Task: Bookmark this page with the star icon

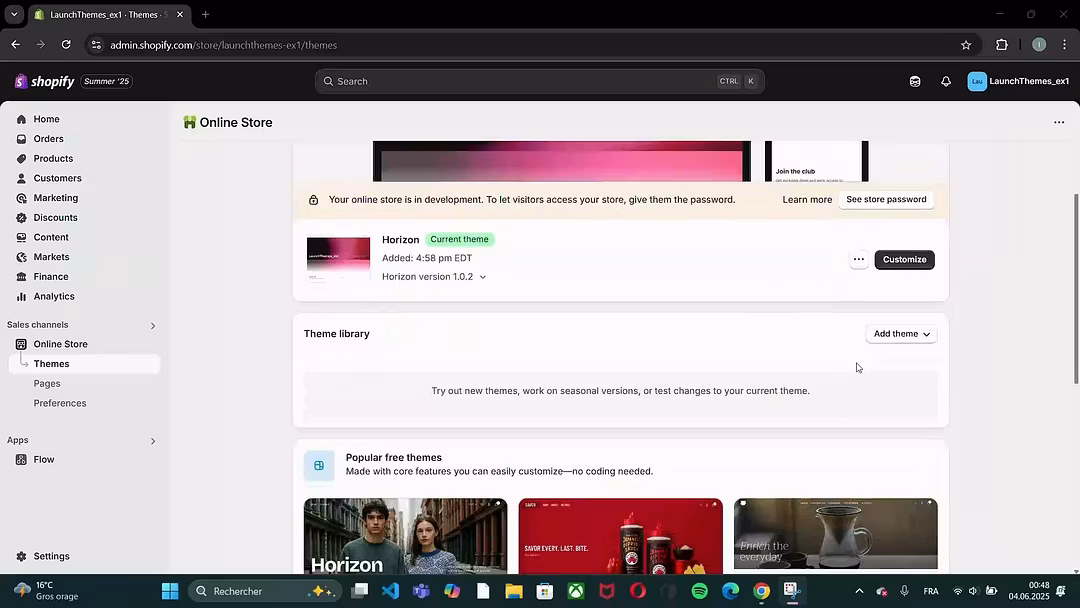Action: click(x=966, y=45)
